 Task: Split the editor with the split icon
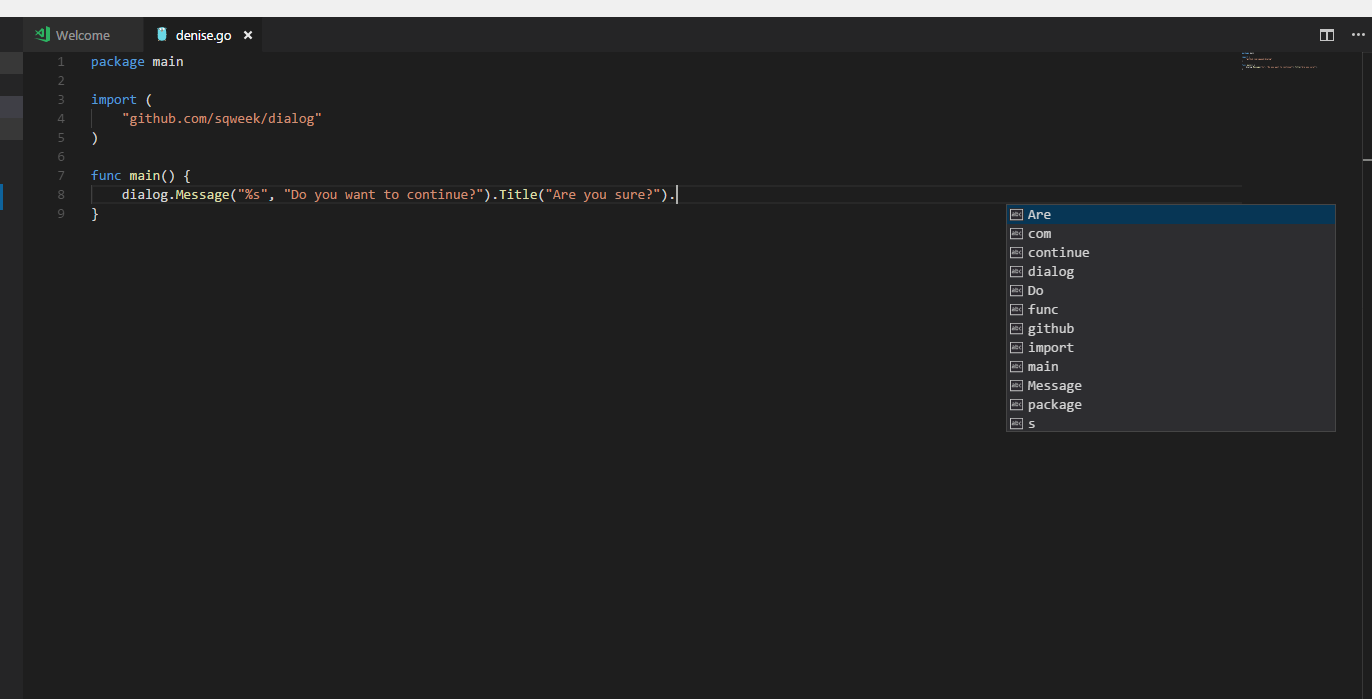(x=1327, y=35)
